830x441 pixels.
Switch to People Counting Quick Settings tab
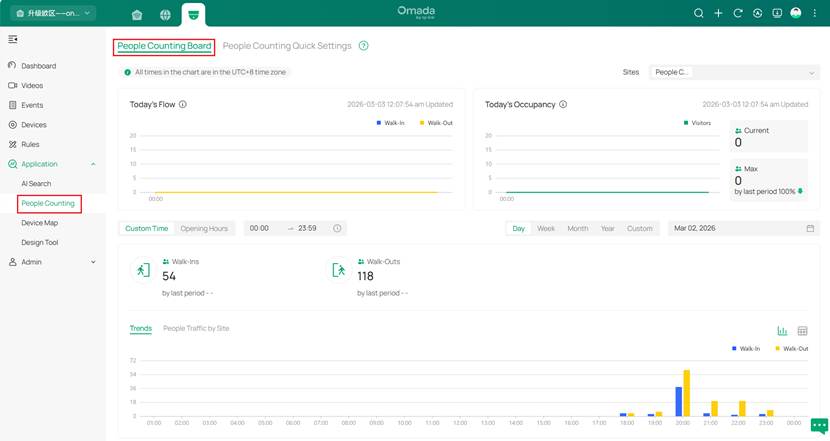click(286, 46)
